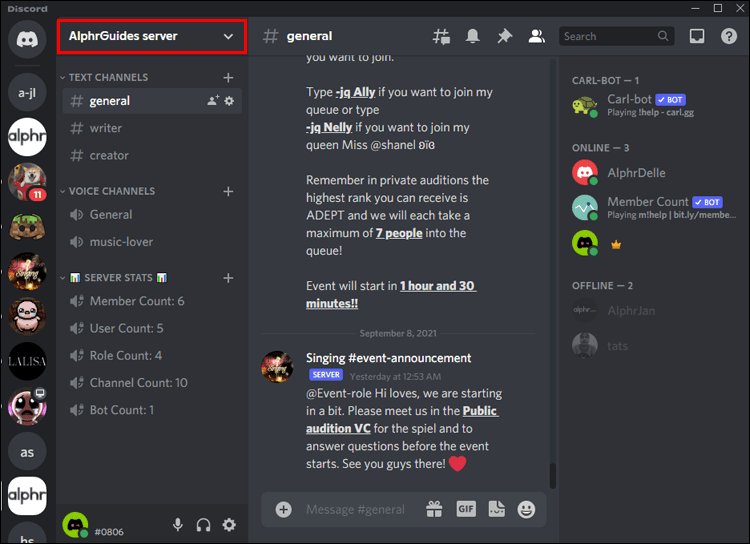Screen dimensions: 750x544
Task: Open offline member AlphrJan profile
Action: tap(655, 311)
